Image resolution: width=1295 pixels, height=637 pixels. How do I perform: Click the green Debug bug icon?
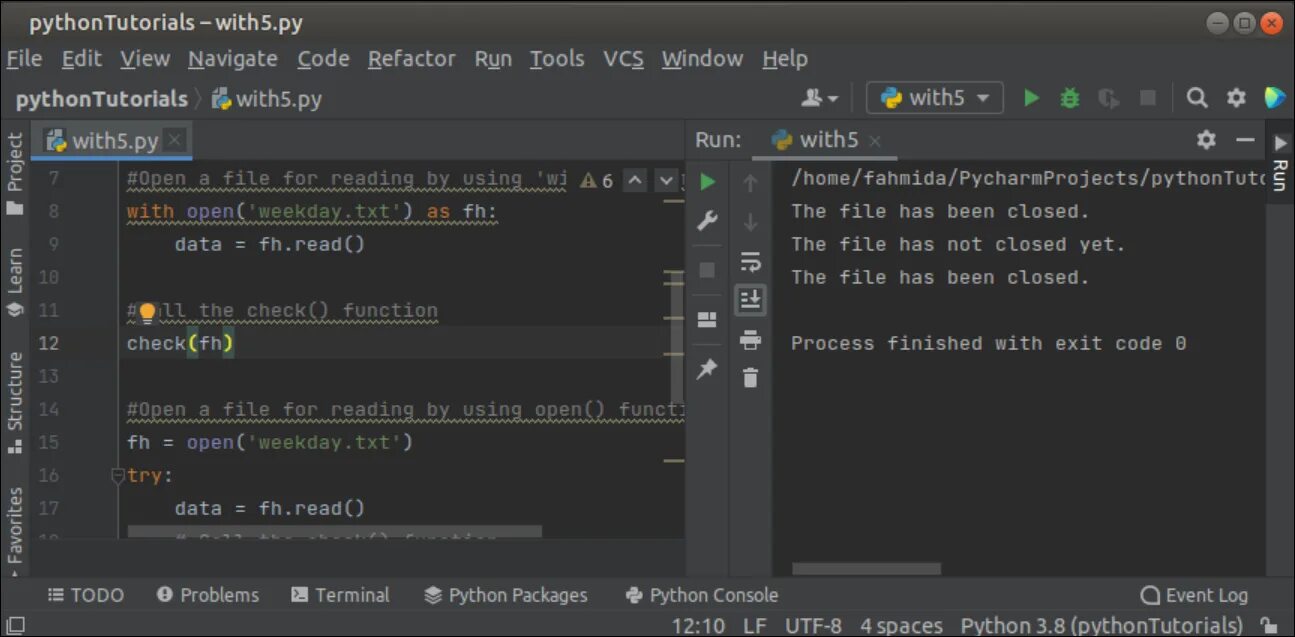click(1069, 98)
